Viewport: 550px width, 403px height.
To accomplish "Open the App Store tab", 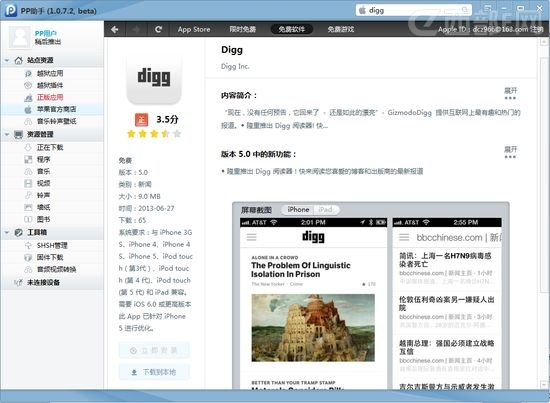I will (x=194, y=29).
